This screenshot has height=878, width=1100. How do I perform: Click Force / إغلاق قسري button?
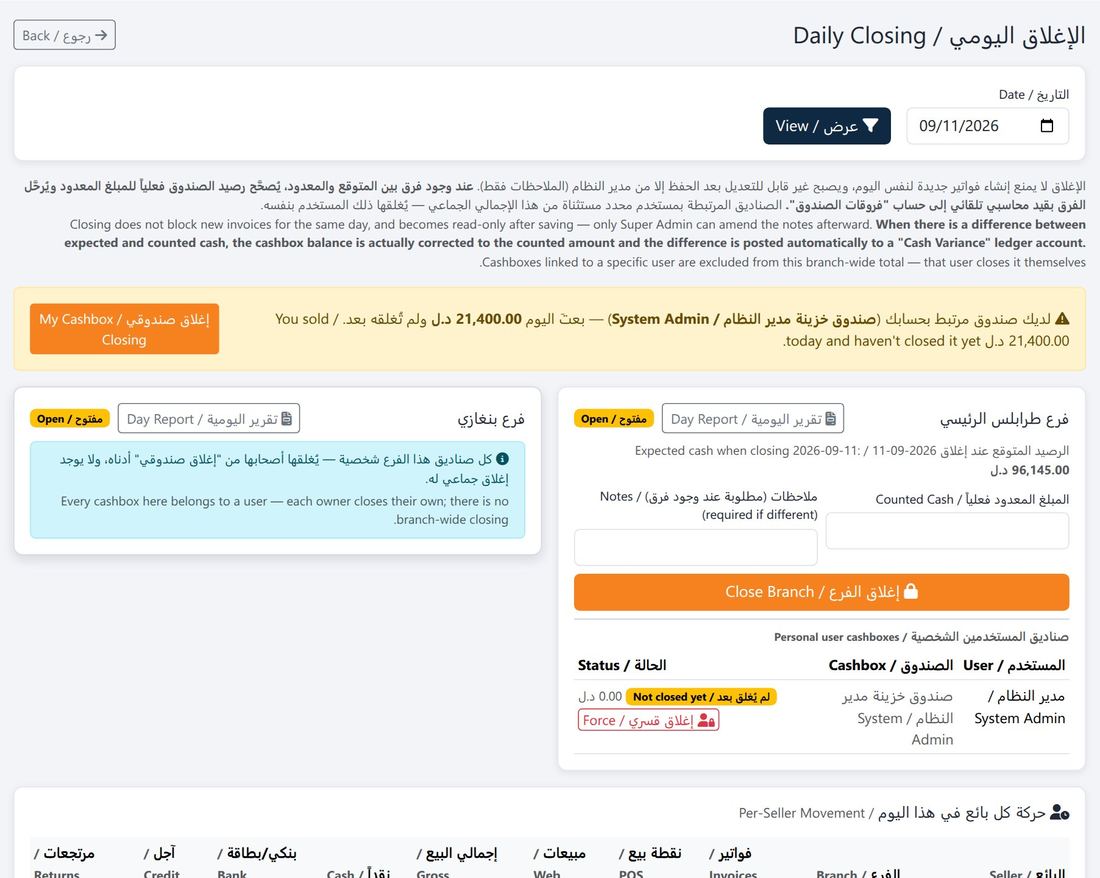[x=649, y=720]
